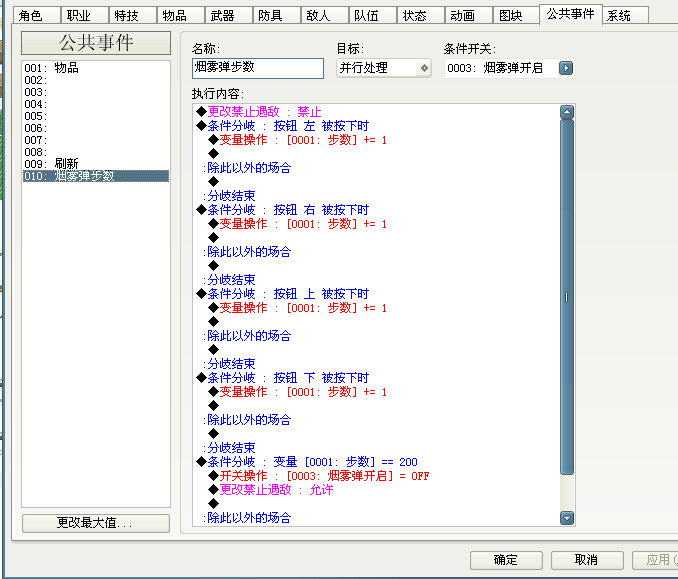Screen dimensions: 678x579
Task: Switch to the 状态 tab
Action: [x=421, y=16]
